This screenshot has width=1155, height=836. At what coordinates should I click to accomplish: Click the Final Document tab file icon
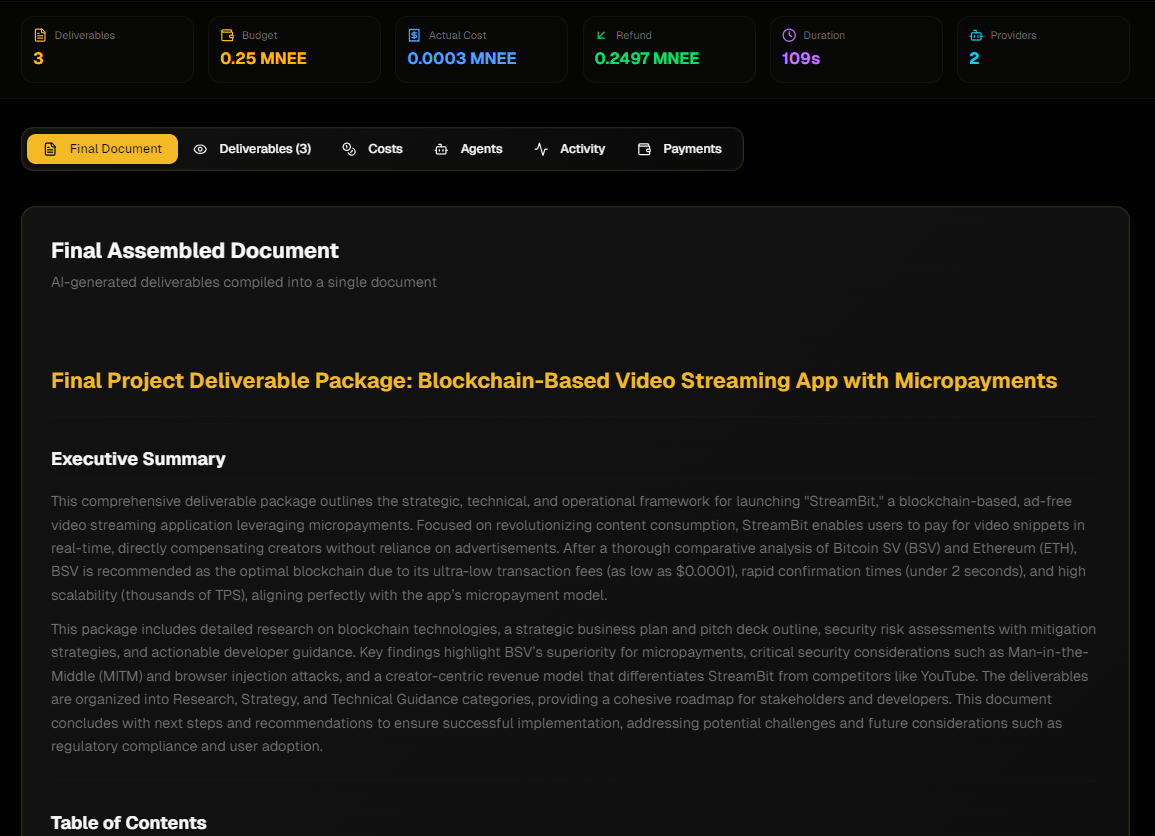pyautogui.click(x=50, y=149)
